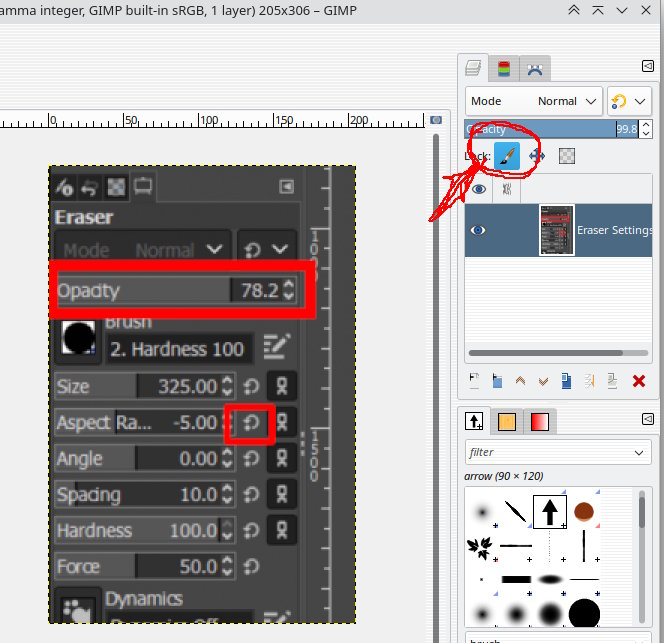Viewport: 664px width, 643px height.
Task: Select the brown sphere brush
Action: point(584,512)
